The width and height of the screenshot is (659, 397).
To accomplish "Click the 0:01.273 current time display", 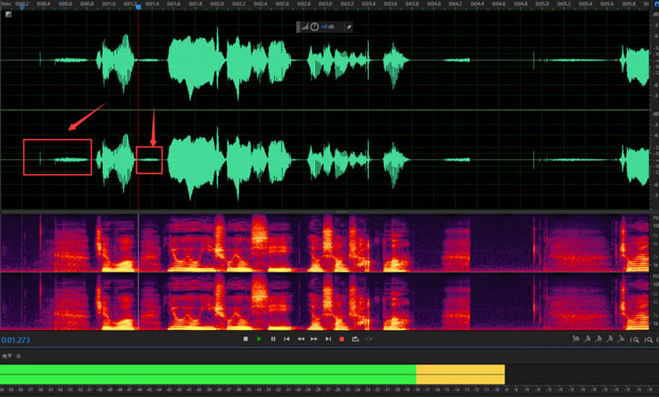I will pos(16,340).
